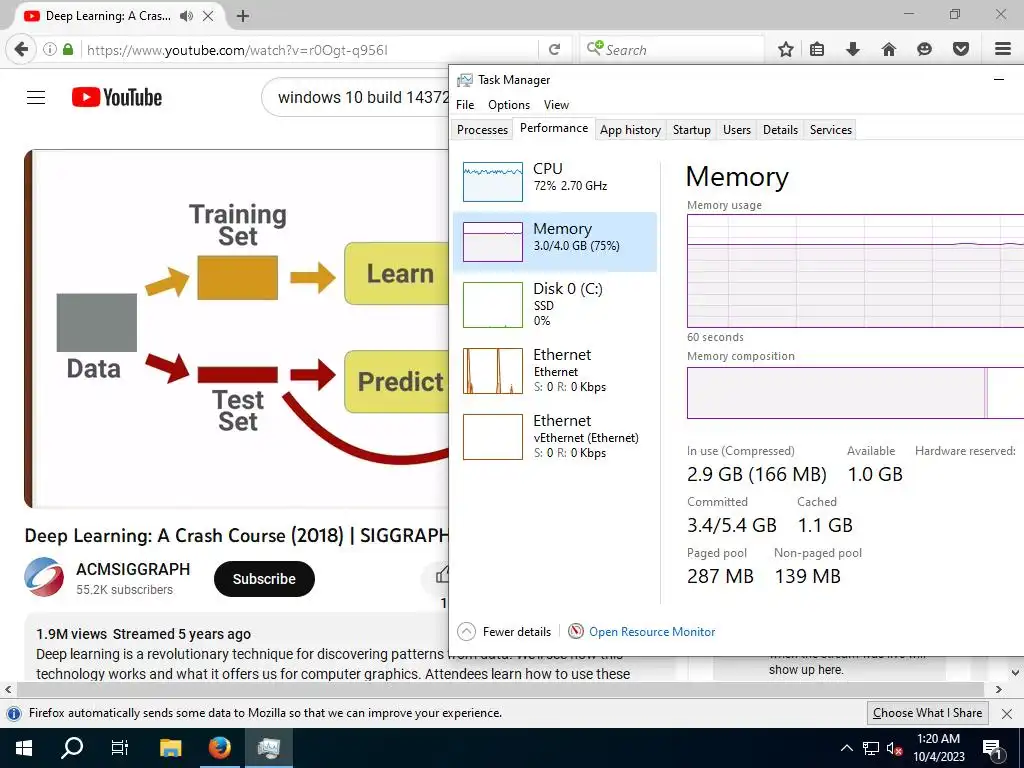Dismiss the Firefox data notification bar
The width and height of the screenshot is (1024, 768).
pyautogui.click(x=1007, y=714)
